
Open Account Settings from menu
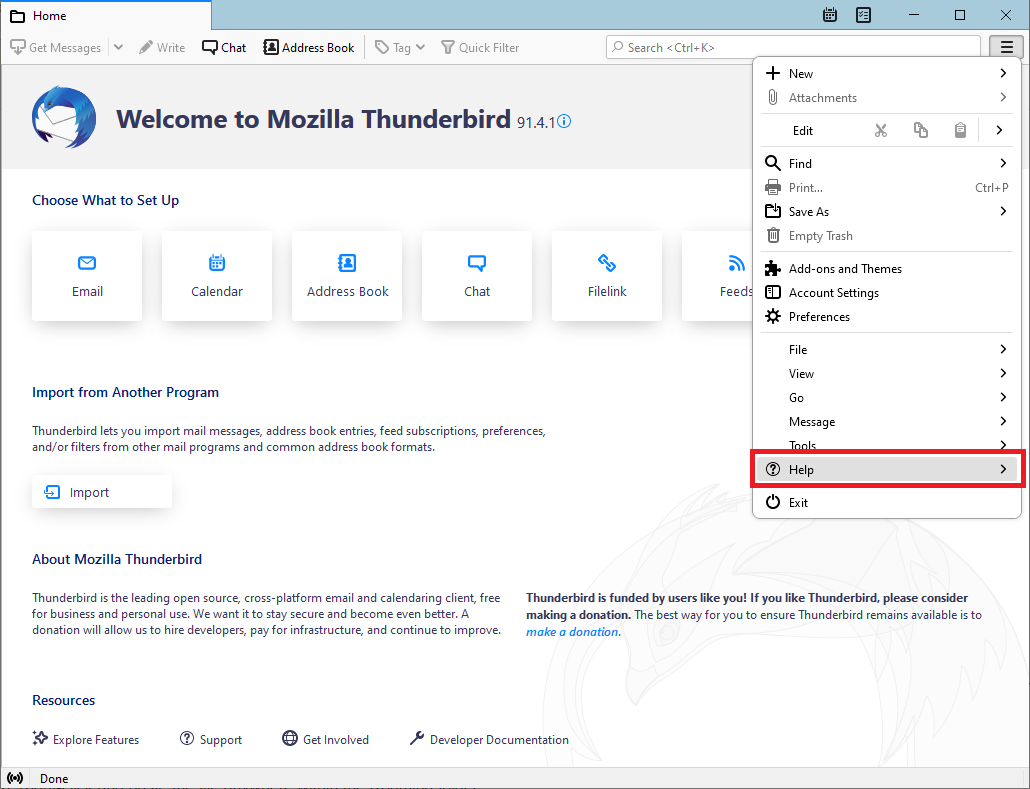click(886, 292)
